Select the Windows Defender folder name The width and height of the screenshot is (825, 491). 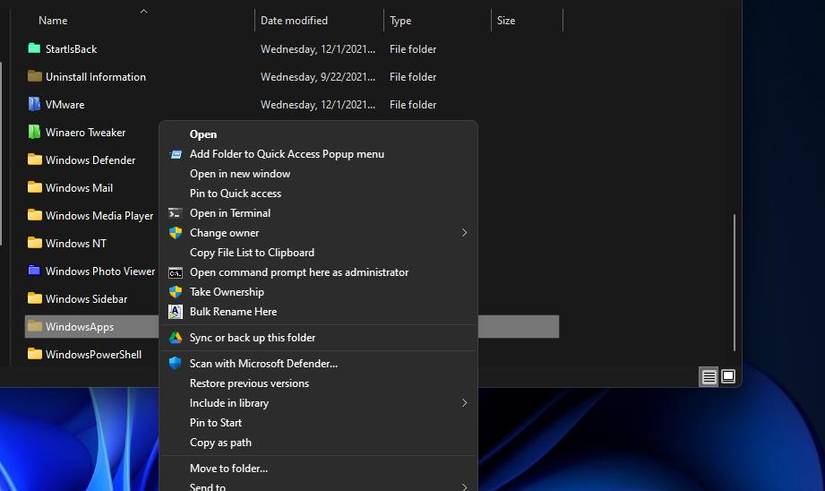[90, 160]
